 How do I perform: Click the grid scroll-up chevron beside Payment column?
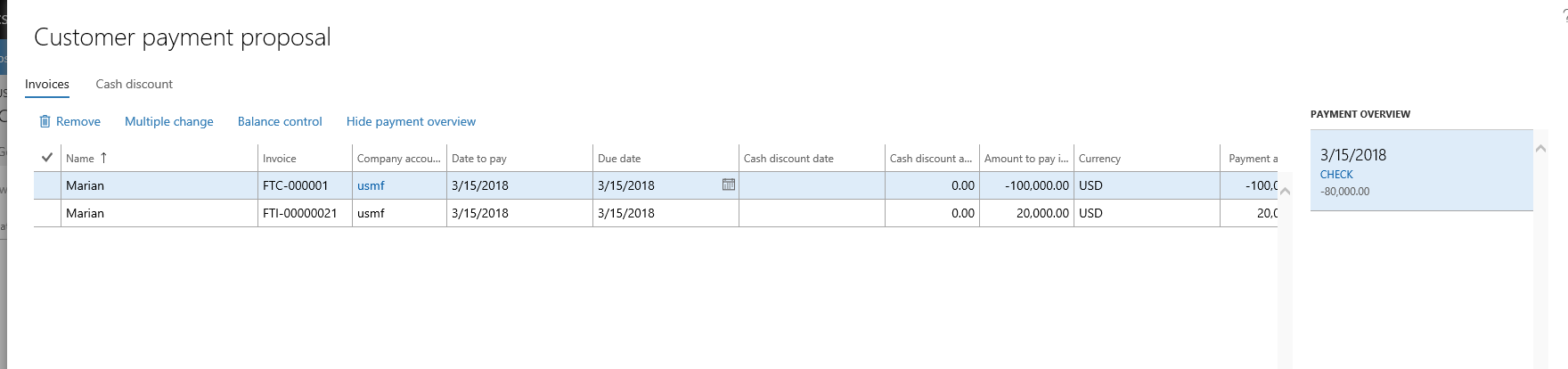(1285, 191)
